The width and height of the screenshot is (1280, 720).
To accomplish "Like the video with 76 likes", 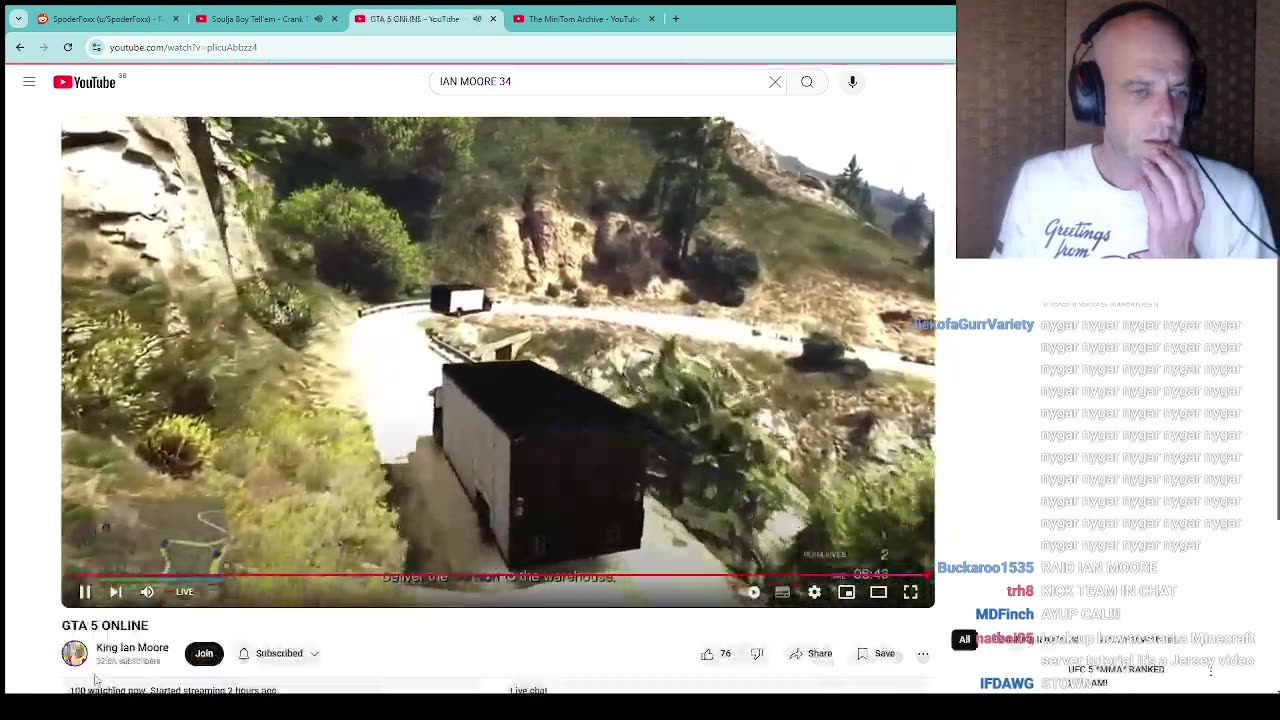I will [716, 654].
